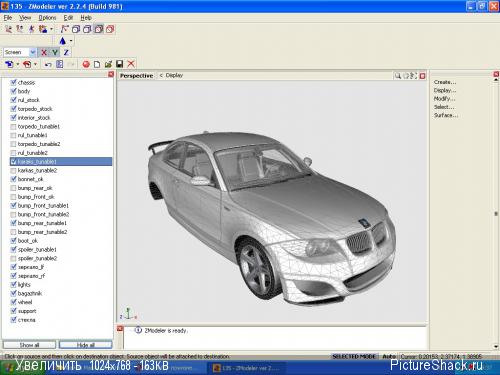500x375 pixels.
Task: Click the viewport fit-all icon
Action: coord(414,76)
